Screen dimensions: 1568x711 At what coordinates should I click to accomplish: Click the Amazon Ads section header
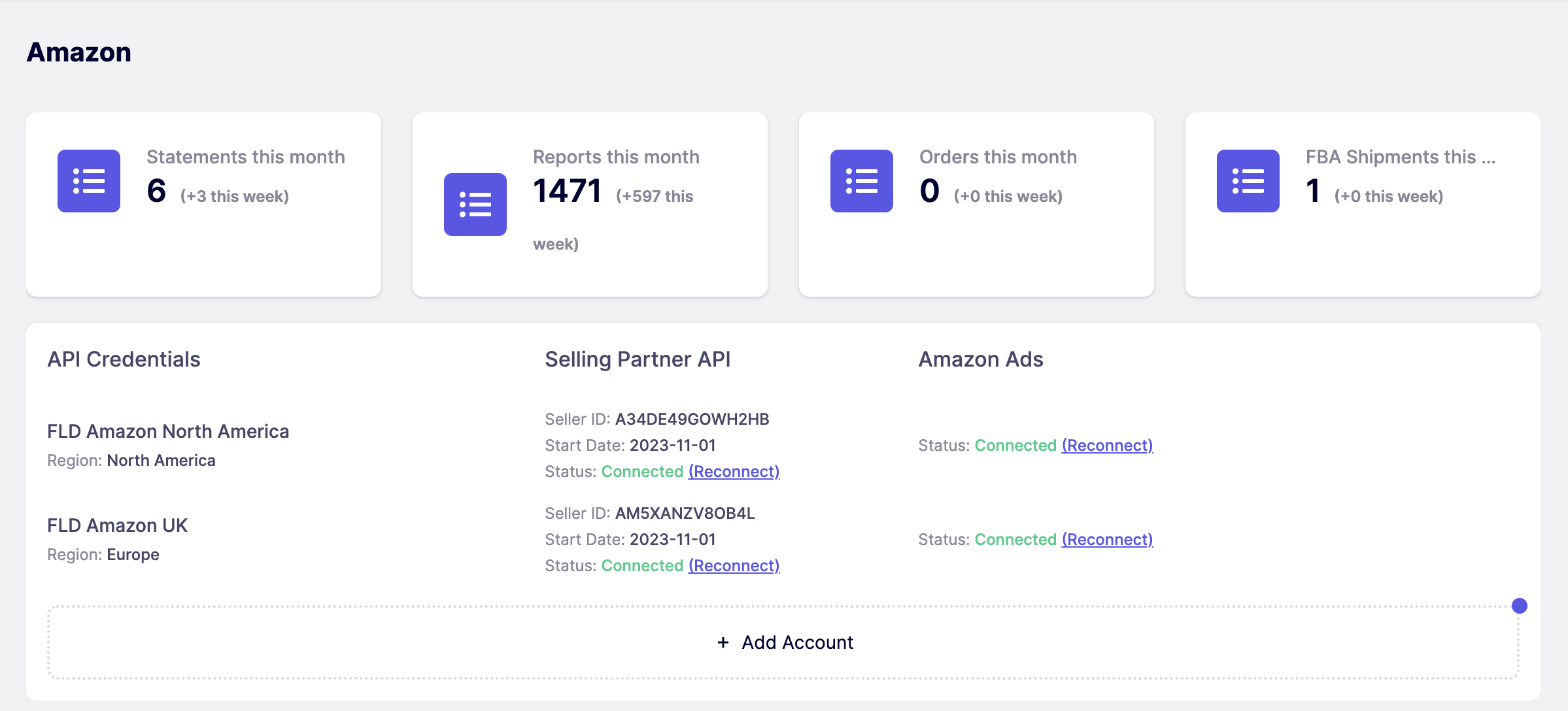pyautogui.click(x=981, y=359)
